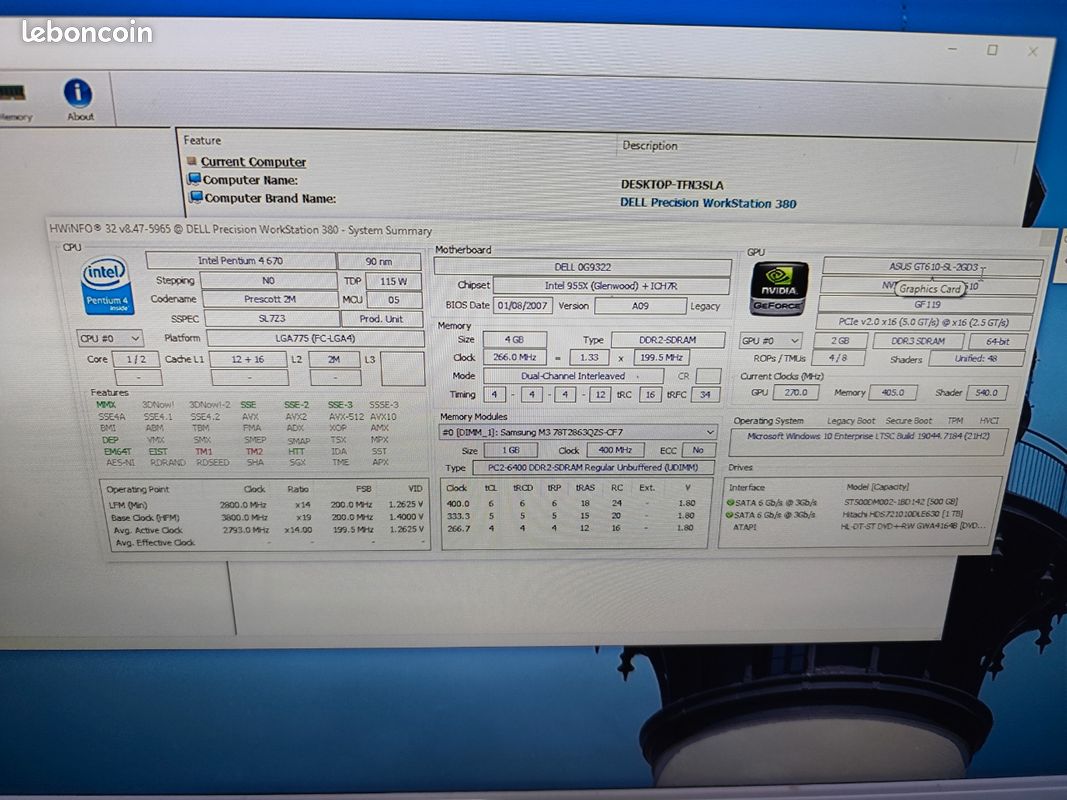This screenshot has height=800, width=1067.
Task: Click the ASUS GT610 GPU name field
Action: click(932, 267)
